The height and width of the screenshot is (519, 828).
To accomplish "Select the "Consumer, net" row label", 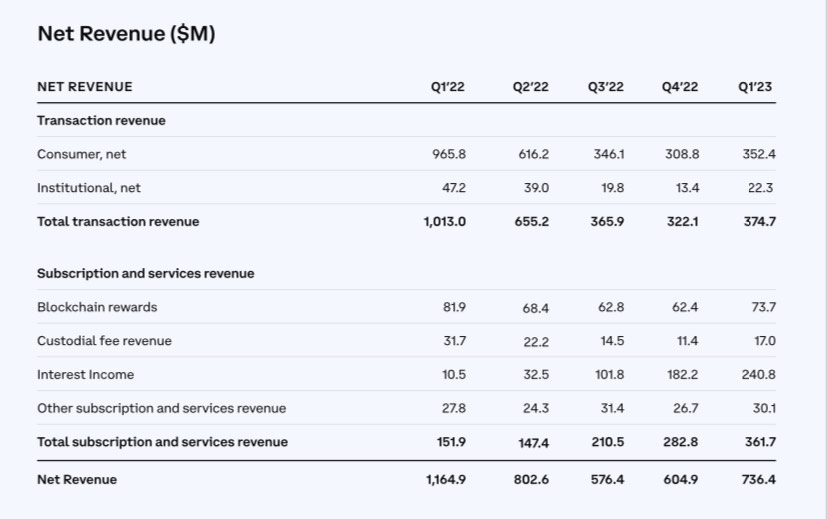I will click(x=82, y=154).
